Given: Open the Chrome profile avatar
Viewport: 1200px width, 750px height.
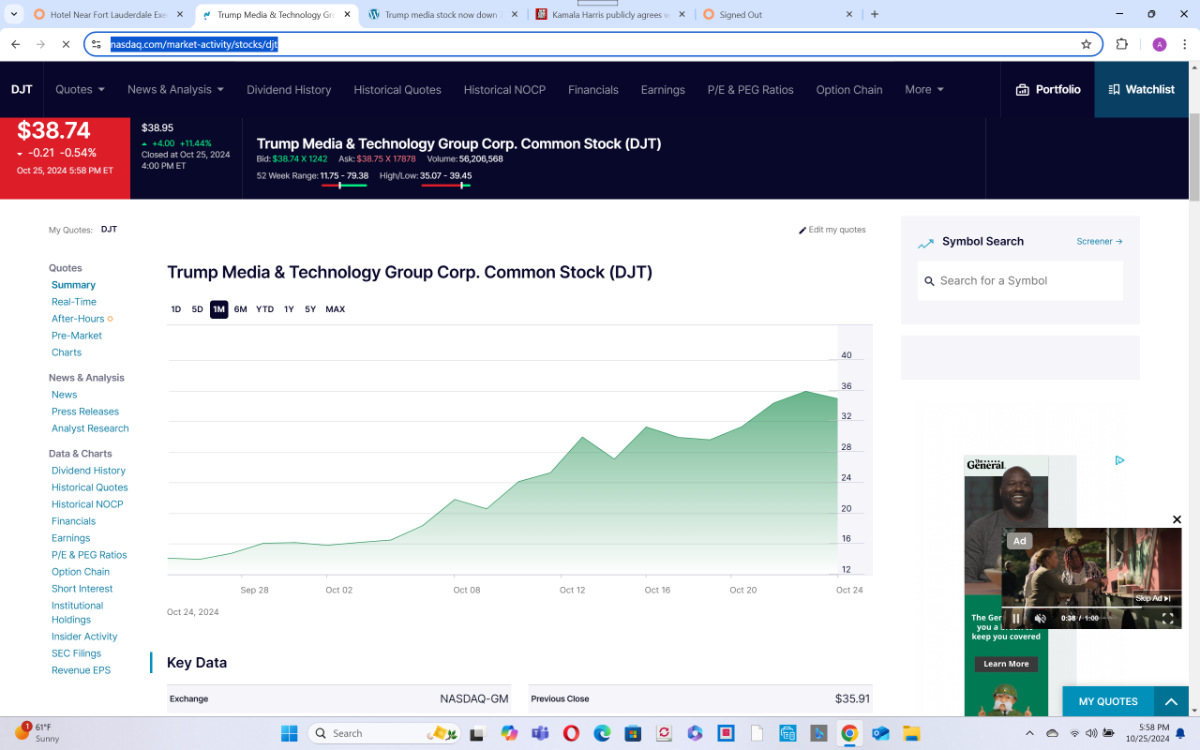Looking at the screenshot, I should click(1159, 44).
